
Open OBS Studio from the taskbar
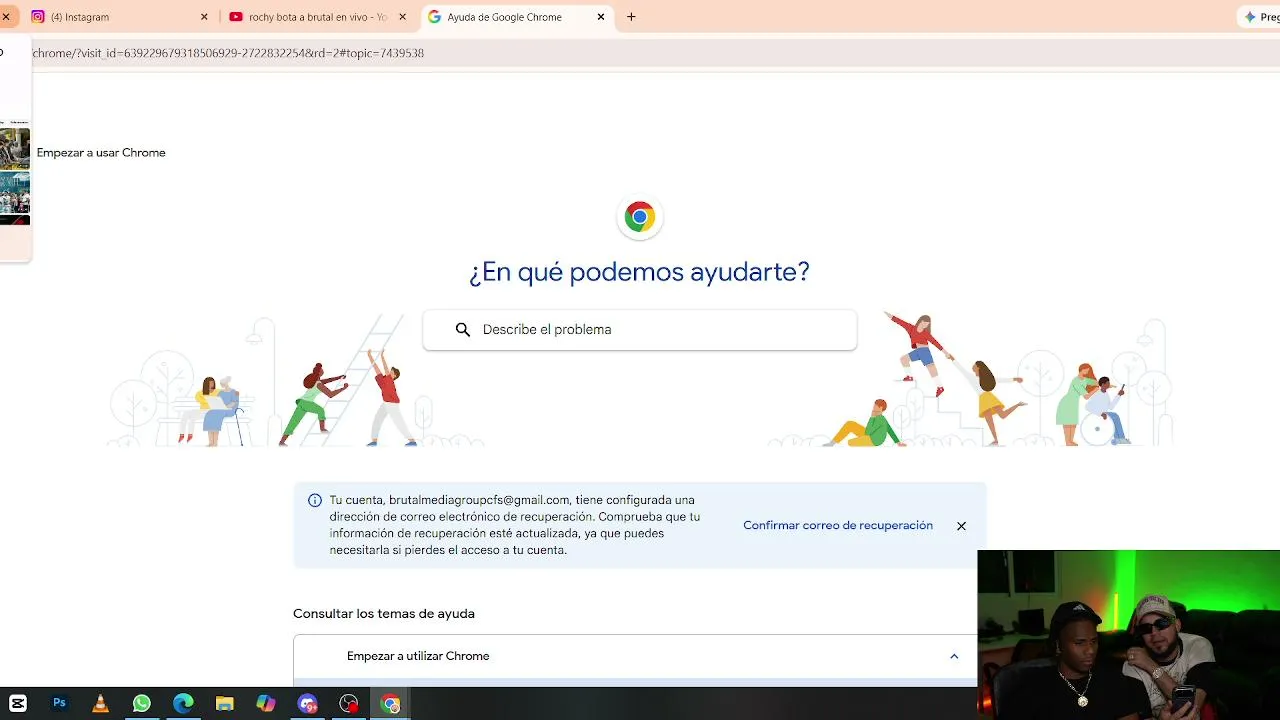tap(348, 704)
